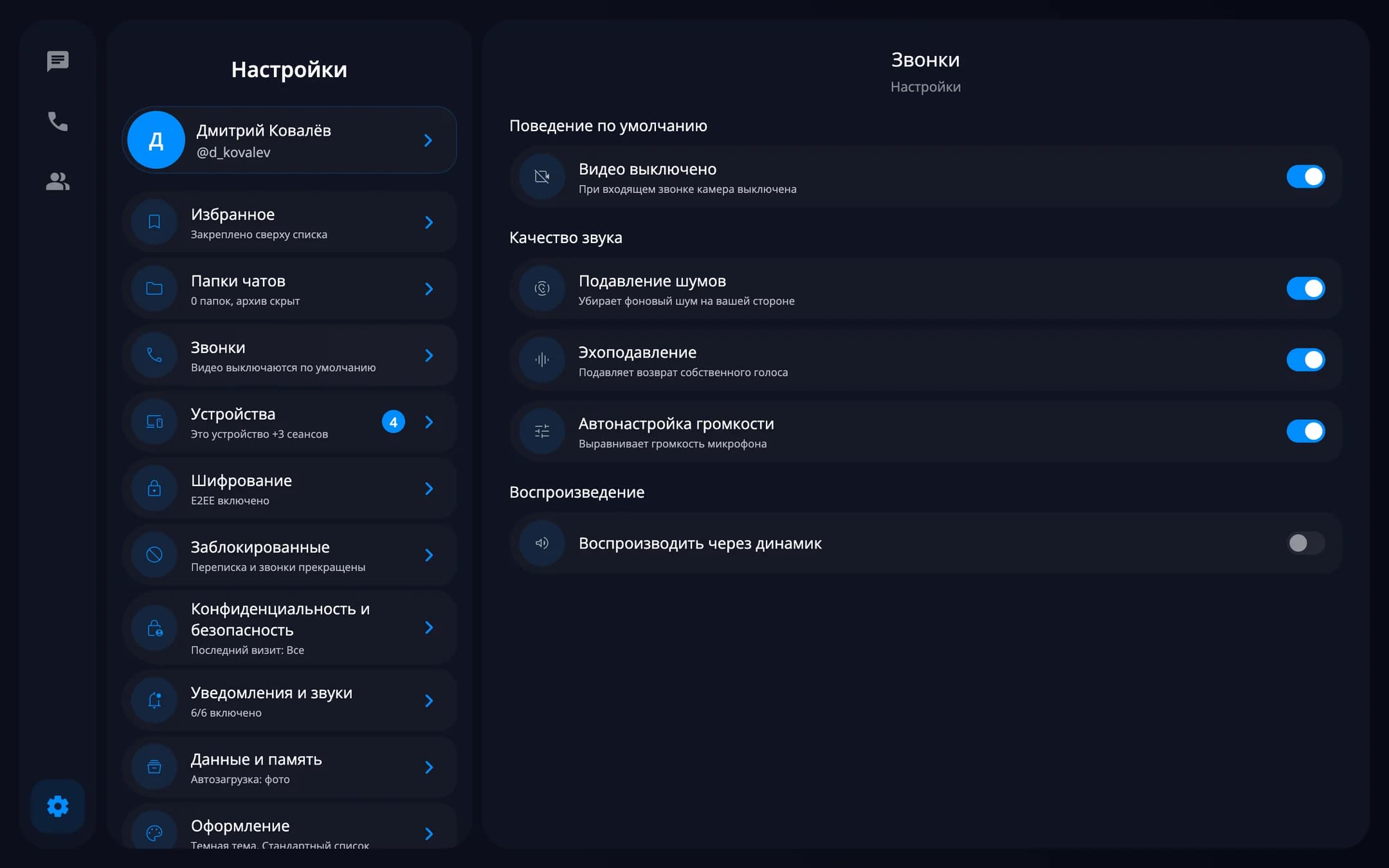The height and width of the screenshot is (868, 1389).
Task: Click the badge 4 on Устройства
Action: click(x=394, y=422)
